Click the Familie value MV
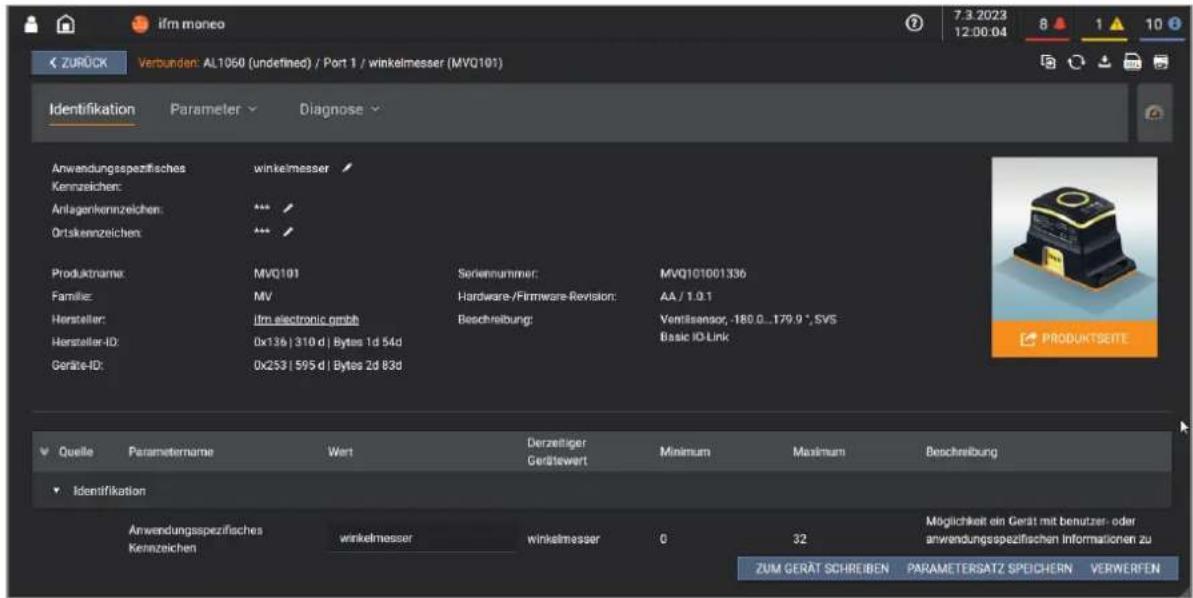This screenshot has width=1193, height=598. pyautogui.click(x=262, y=296)
